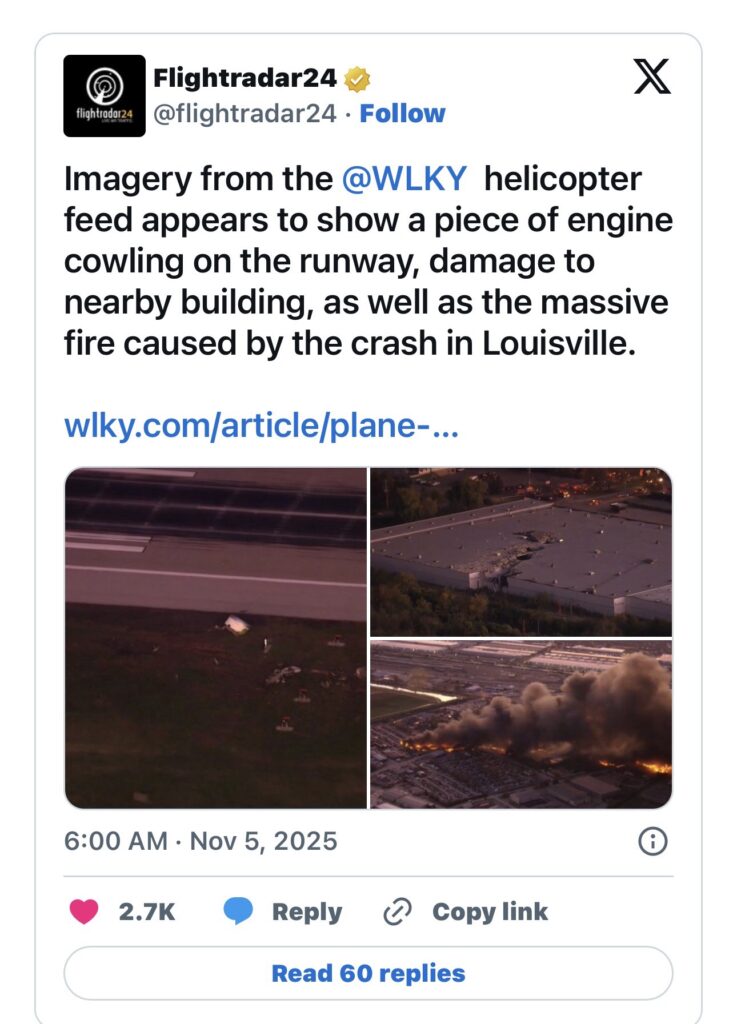The height and width of the screenshot is (1024, 737).
Task: Open the tweet info icon
Action: point(653,841)
